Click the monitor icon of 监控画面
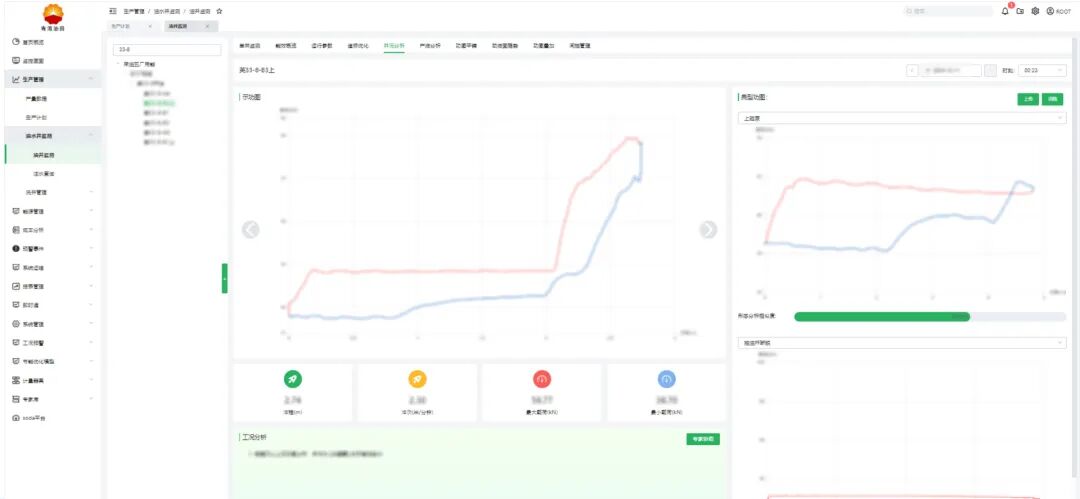The width and height of the screenshot is (1080, 499). (x=16, y=61)
